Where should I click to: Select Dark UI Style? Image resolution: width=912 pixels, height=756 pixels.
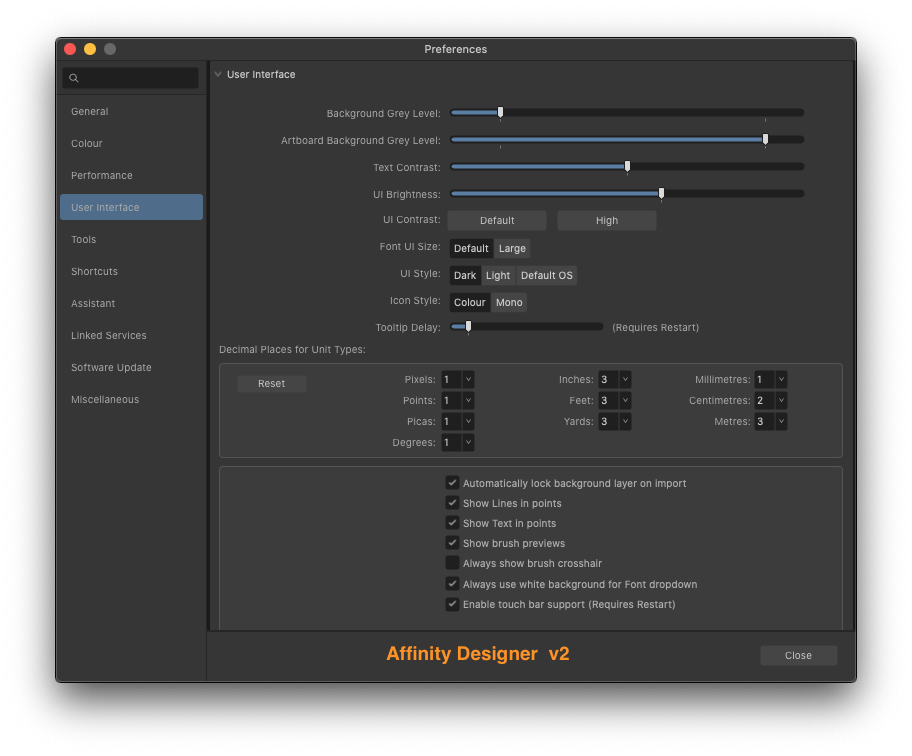tap(465, 276)
